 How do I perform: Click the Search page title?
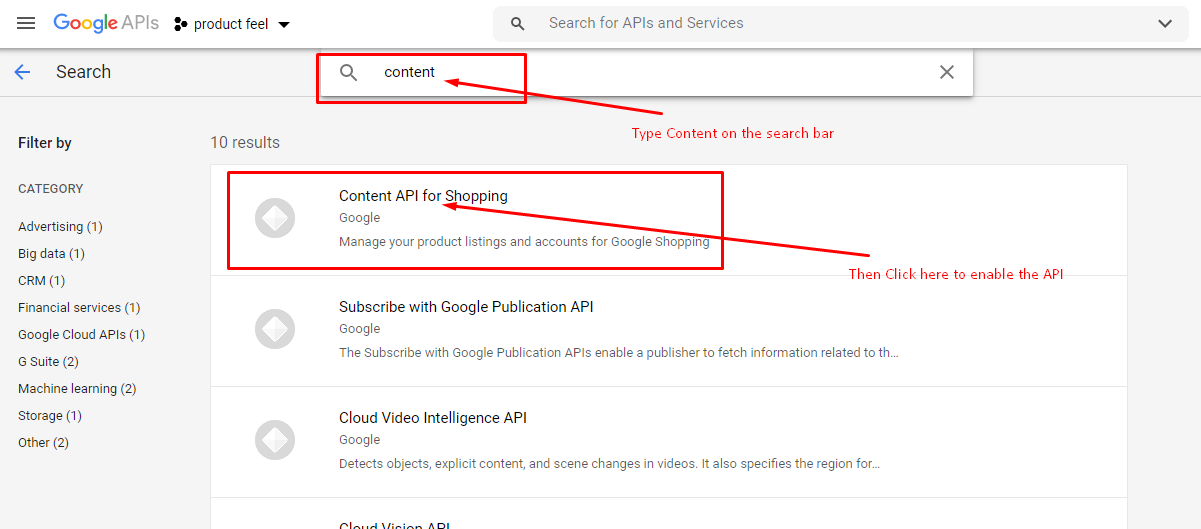(x=83, y=72)
